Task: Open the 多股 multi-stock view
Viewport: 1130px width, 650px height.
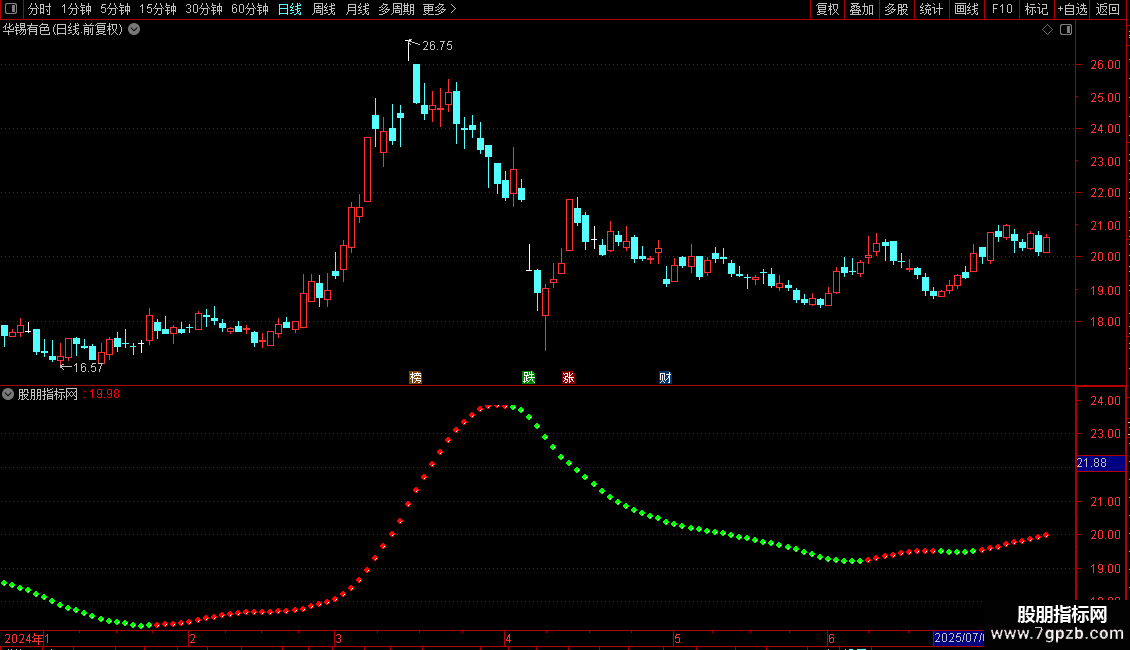Action: pyautogui.click(x=896, y=9)
